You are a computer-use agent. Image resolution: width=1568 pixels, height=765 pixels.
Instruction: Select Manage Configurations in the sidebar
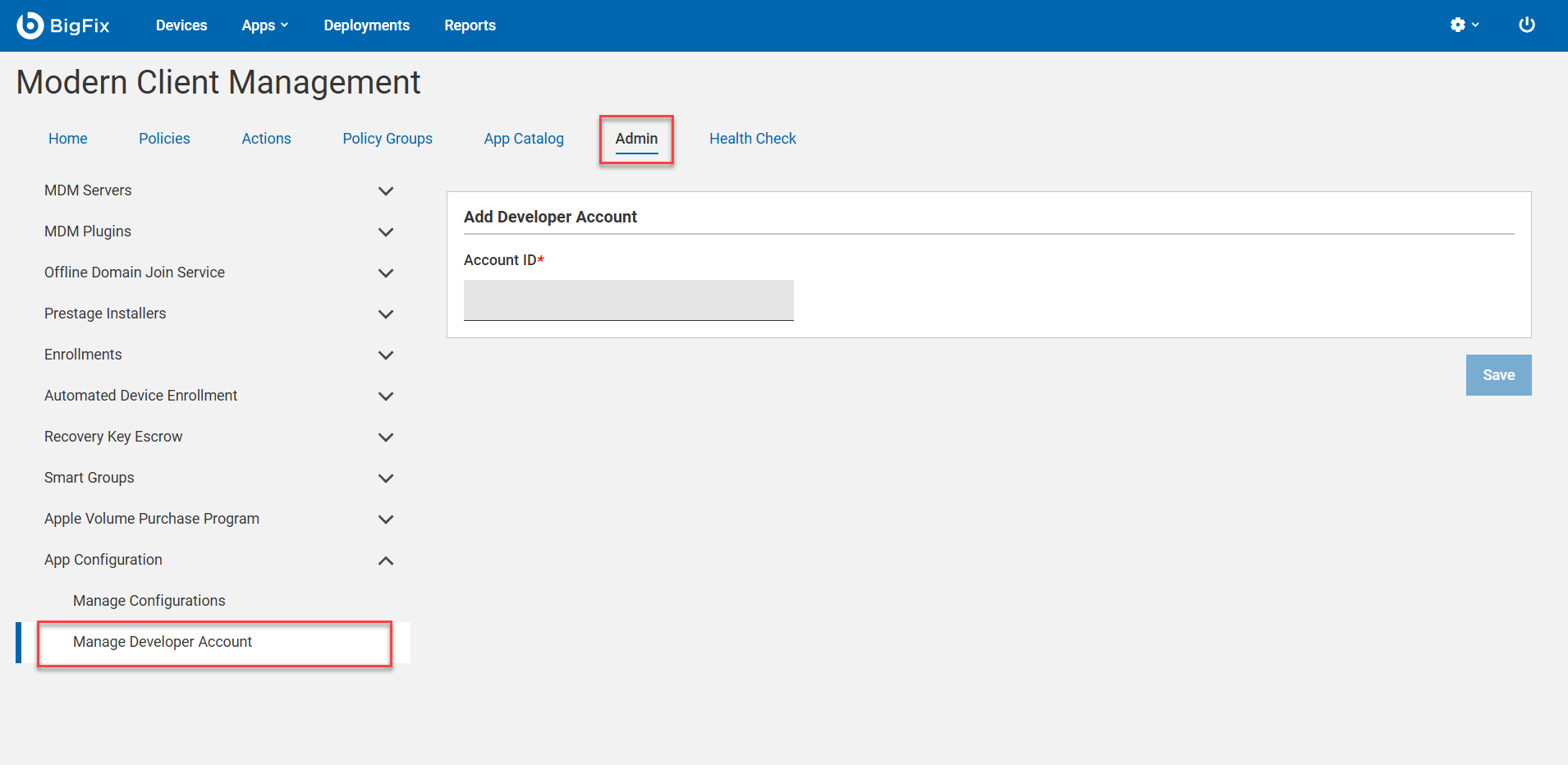coord(149,600)
